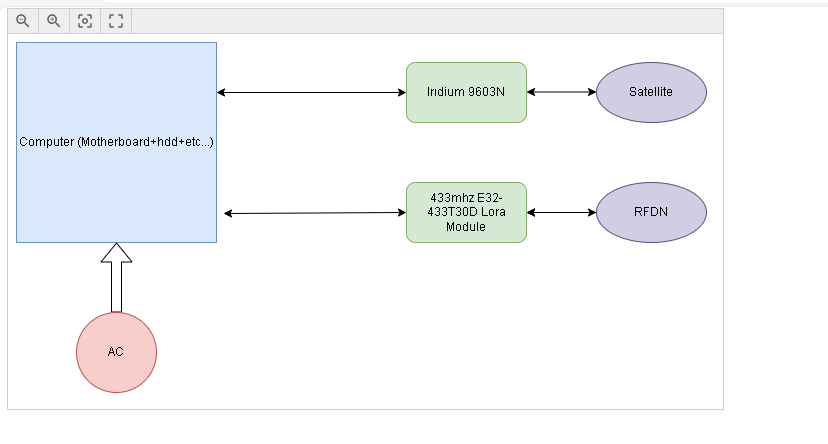Select arrow between Iridium 9603N and Satellite
Image resolution: width=828 pixels, height=444 pixels.
coord(561,92)
